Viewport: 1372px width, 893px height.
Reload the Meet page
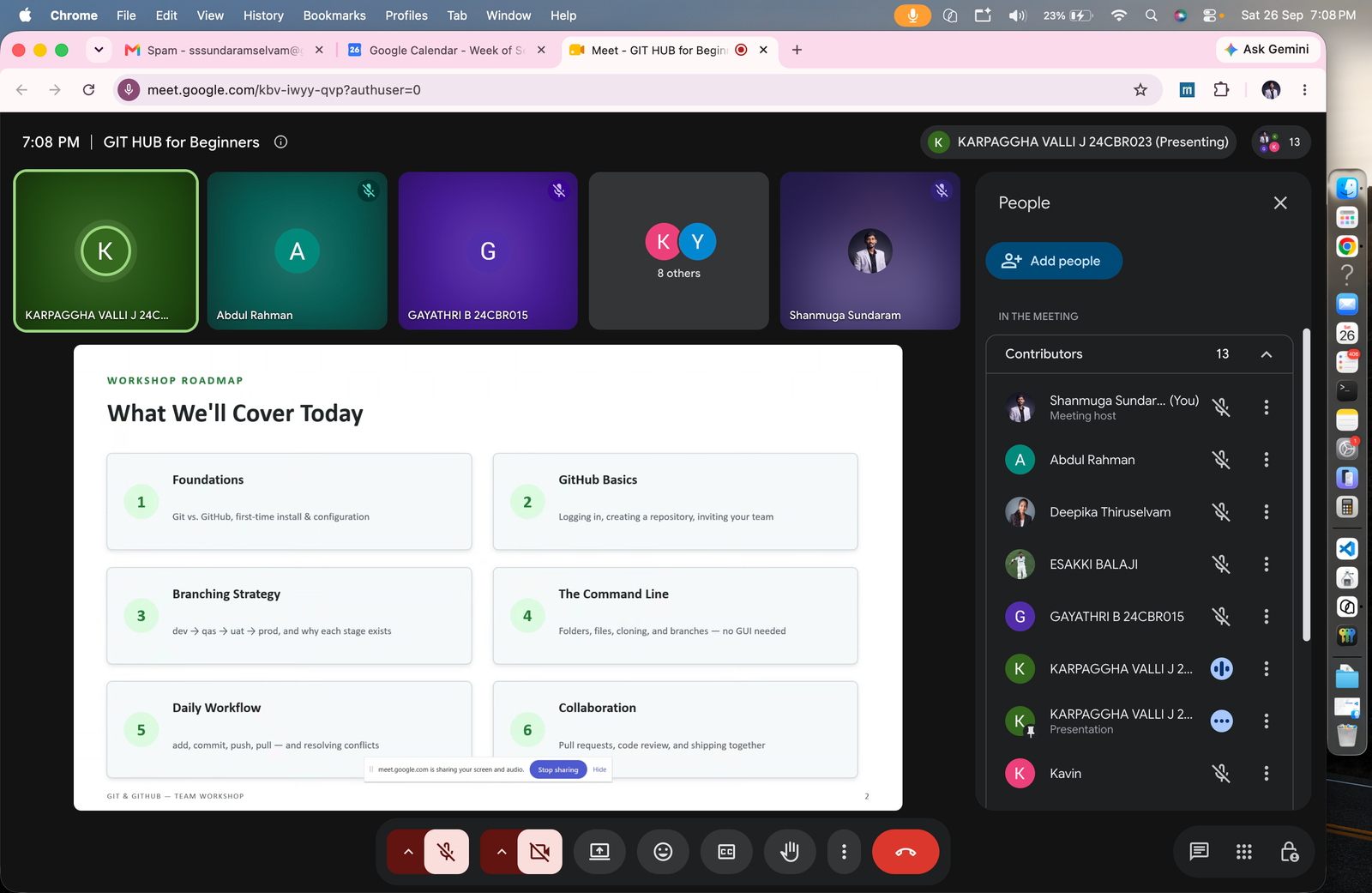click(x=88, y=90)
